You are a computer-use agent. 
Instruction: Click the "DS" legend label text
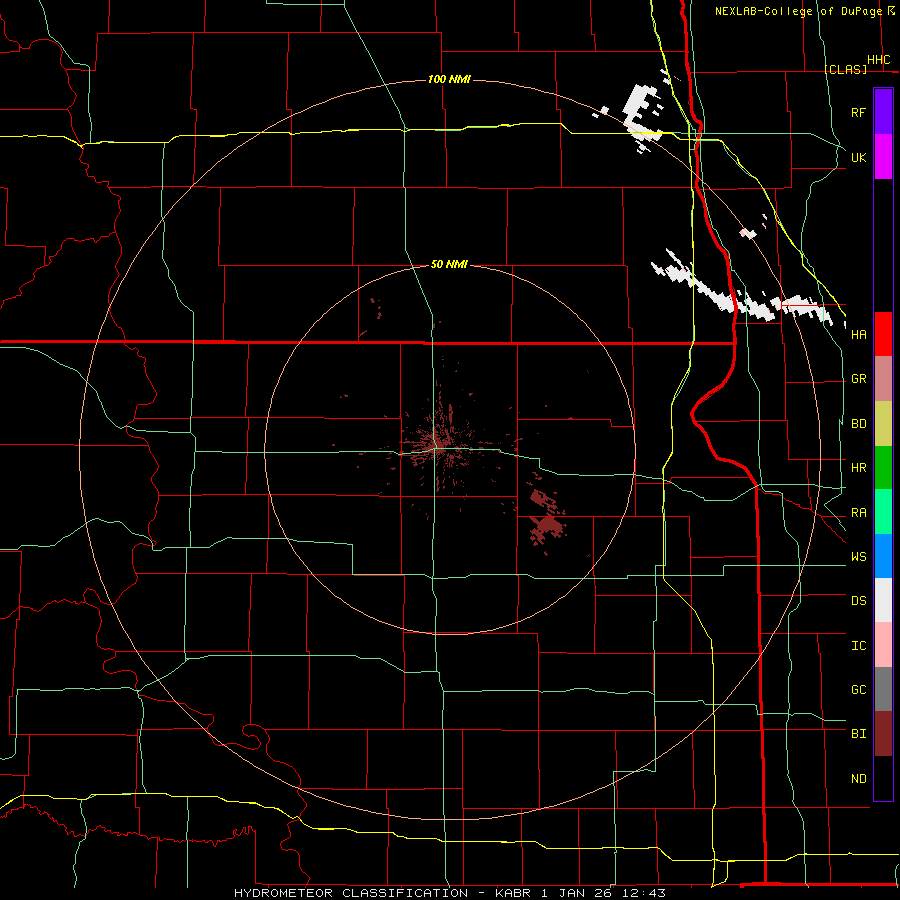858,601
